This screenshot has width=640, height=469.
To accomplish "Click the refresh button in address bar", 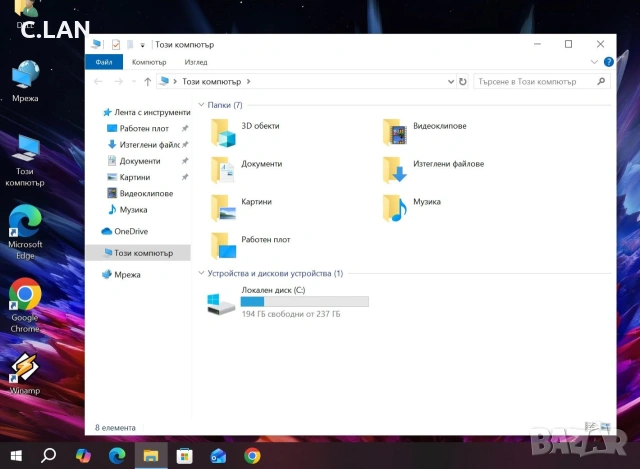I will click(x=462, y=82).
